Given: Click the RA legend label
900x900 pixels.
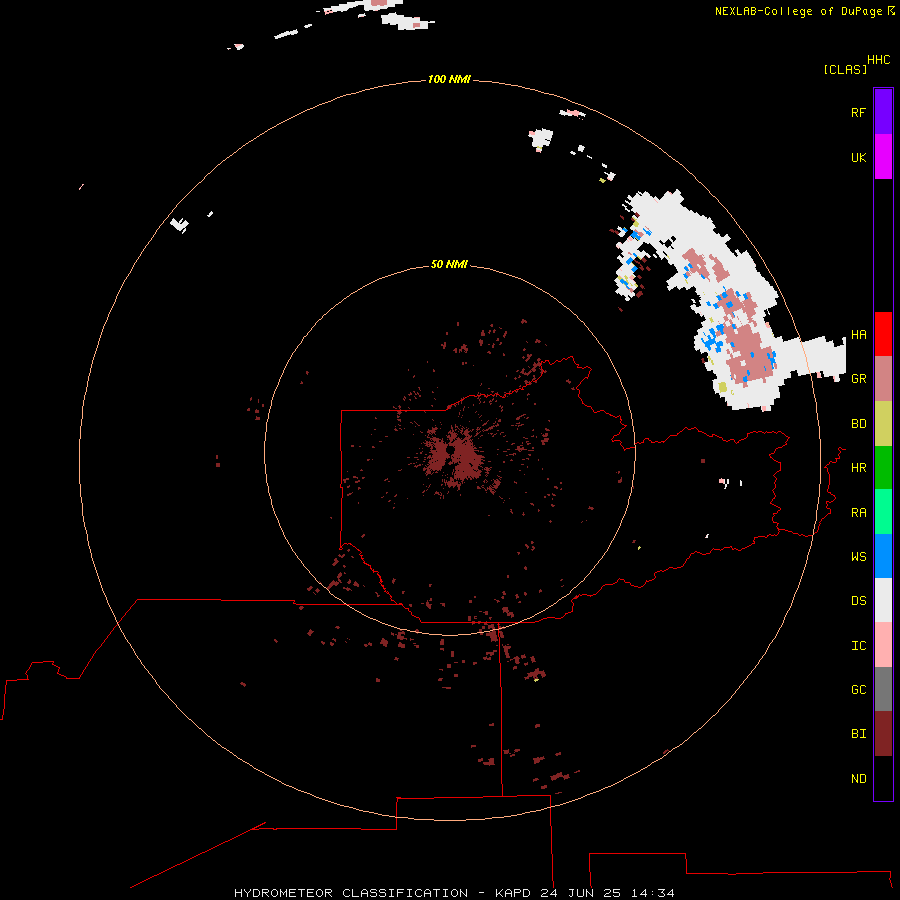Looking at the screenshot, I should (858, 513).
